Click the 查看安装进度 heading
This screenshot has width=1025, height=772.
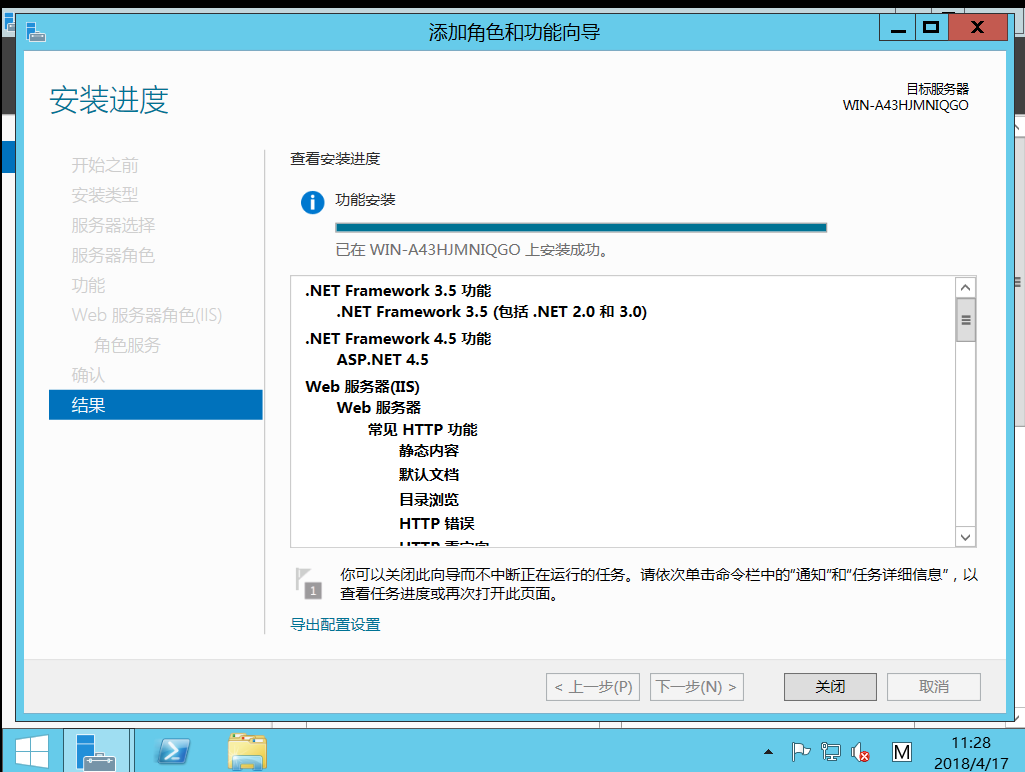tap(335, 159)
